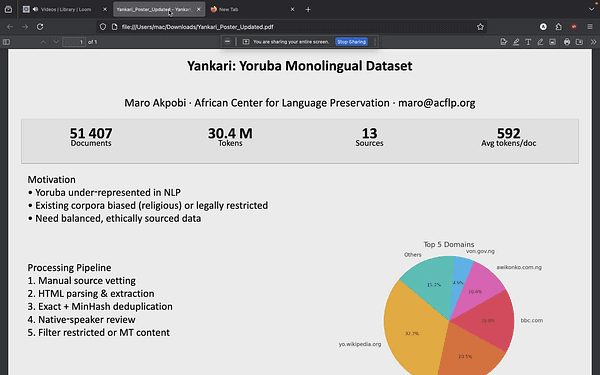The height and width of the screenshot is (375, 600).
Task: Open the Firefox application menu
Action: click(590, 27)
